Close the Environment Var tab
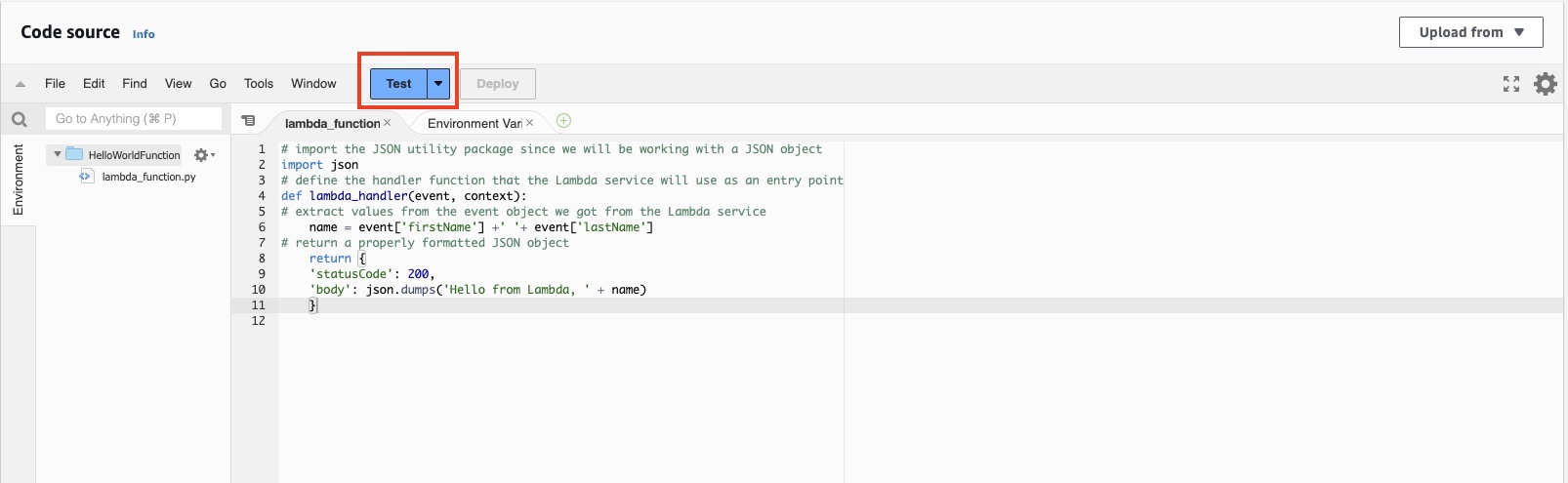 (530, 123)
